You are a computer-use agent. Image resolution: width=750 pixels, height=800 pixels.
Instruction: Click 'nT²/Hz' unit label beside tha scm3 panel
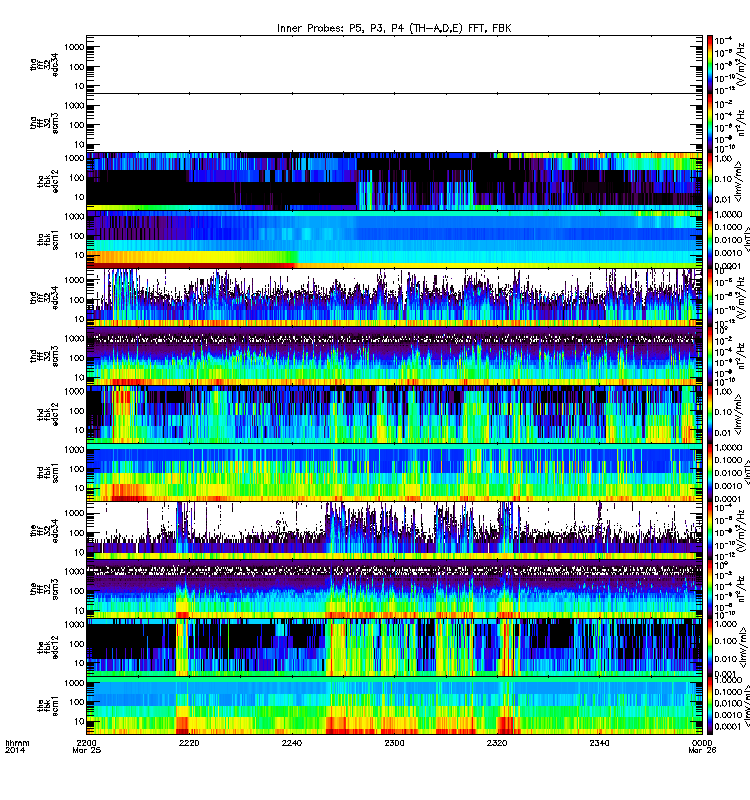point(742,123)
